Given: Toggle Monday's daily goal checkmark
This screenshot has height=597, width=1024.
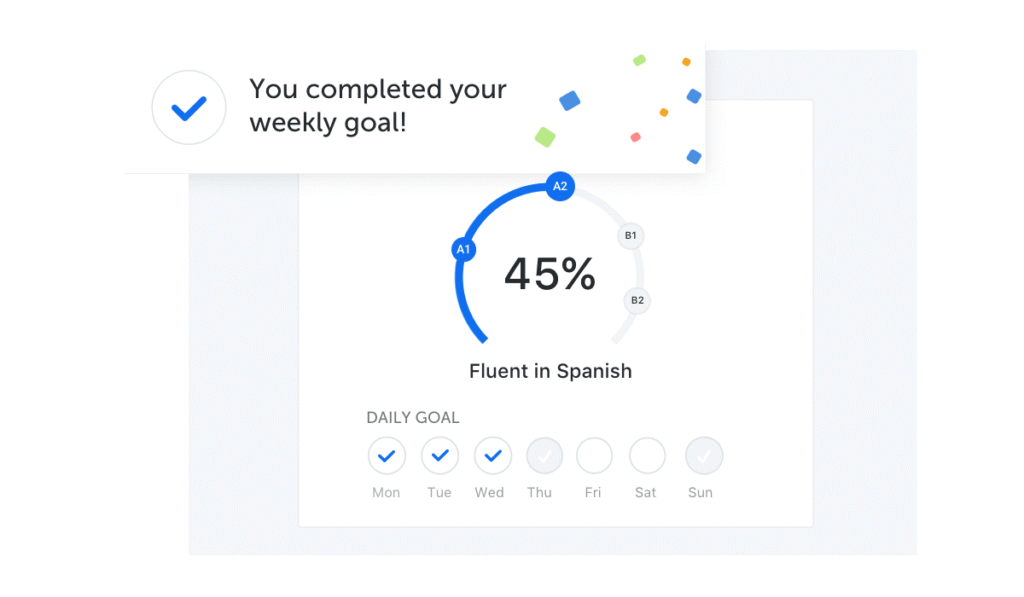Looking at the screenshot, I should click(387, 456).
